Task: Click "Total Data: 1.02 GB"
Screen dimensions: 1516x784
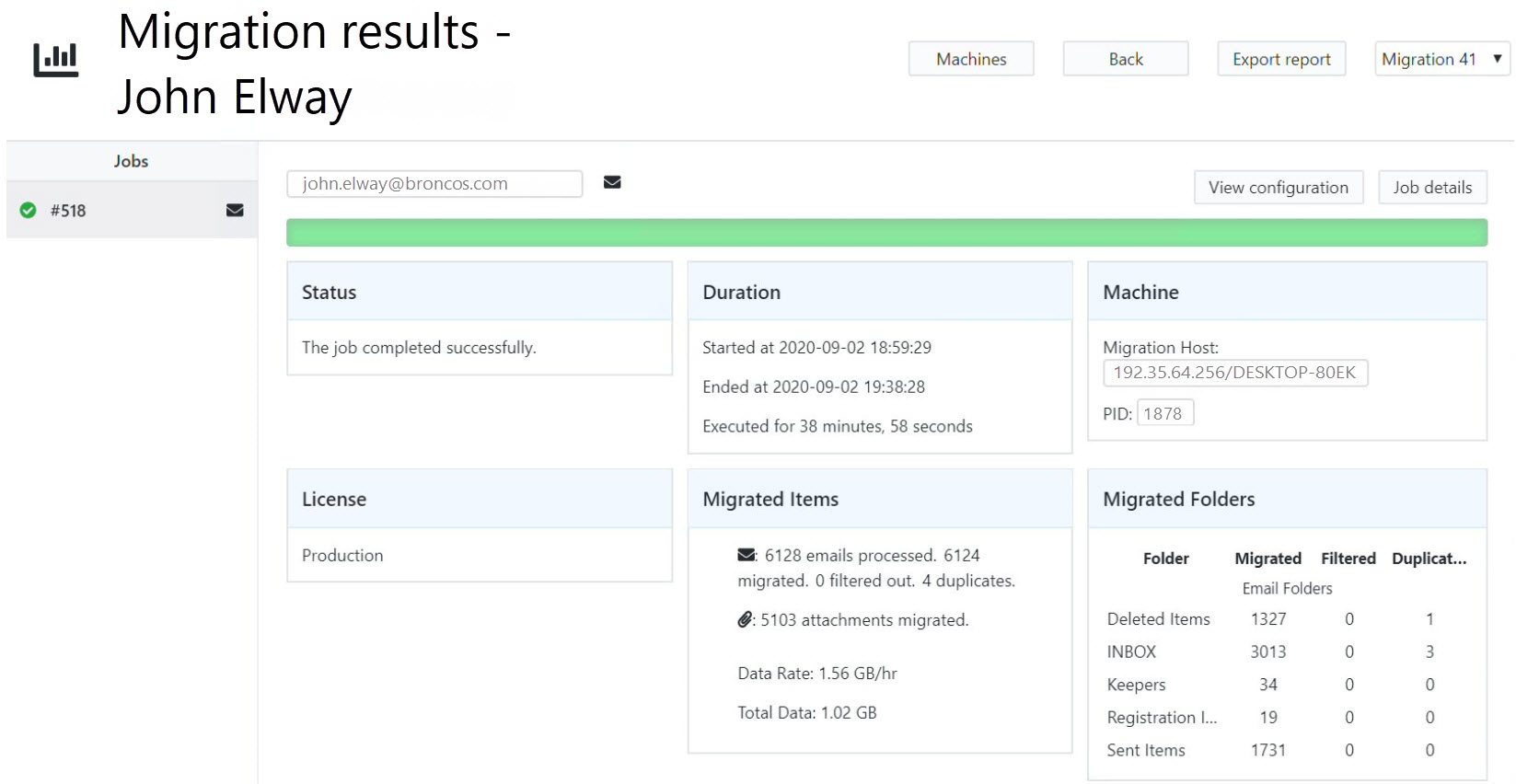Action: pyautogui.click(x=807, y=712)
